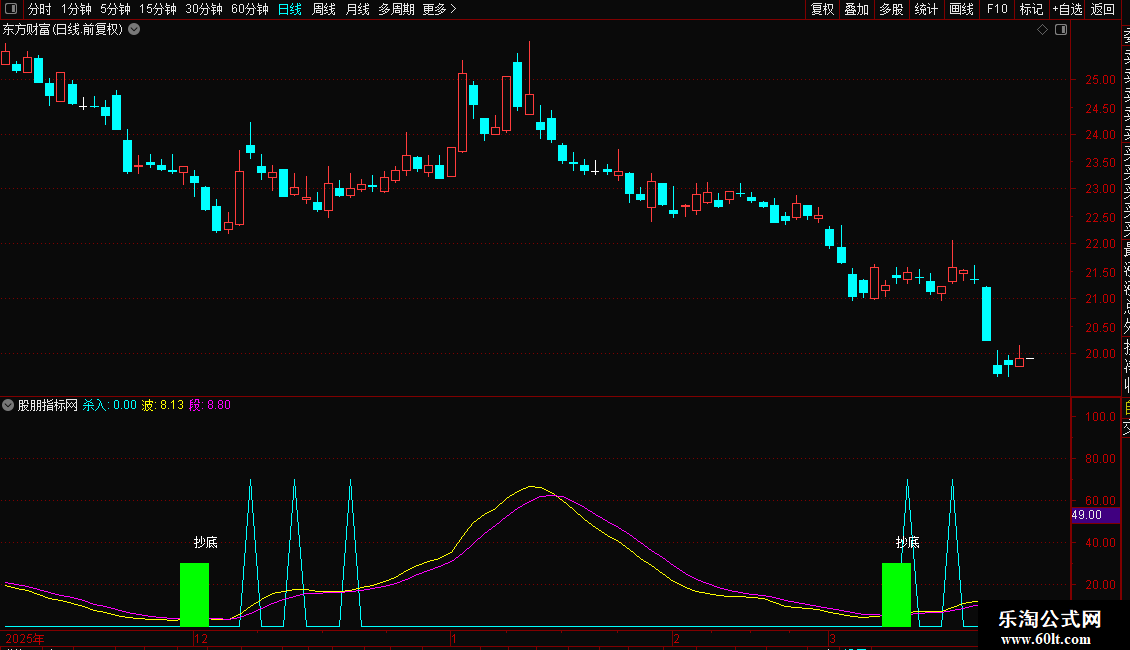The image size is (1130, 650).
Task: Open F10 company info
Action: tap(997, 9)
